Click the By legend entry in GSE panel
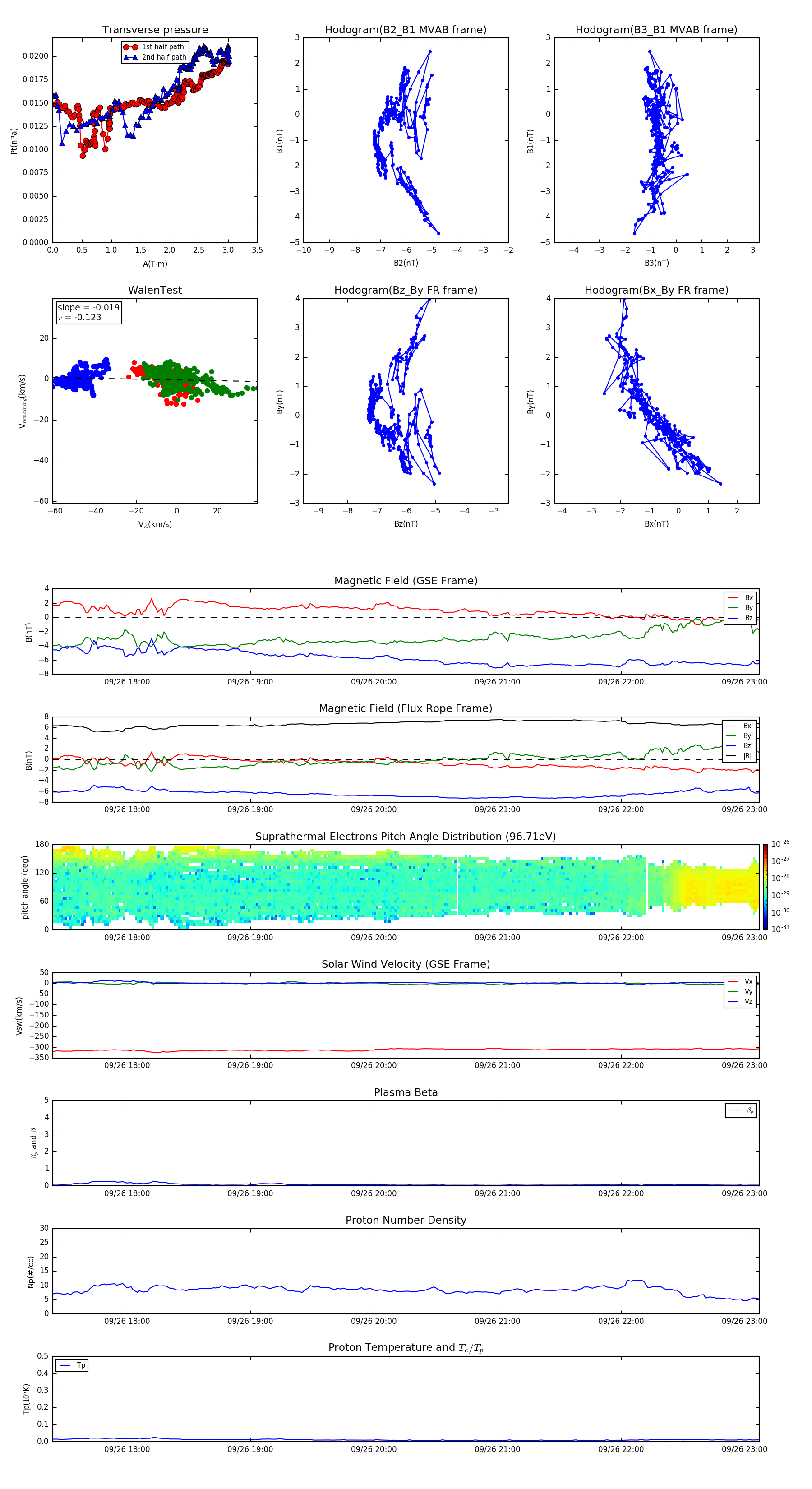 pos(740,607)
